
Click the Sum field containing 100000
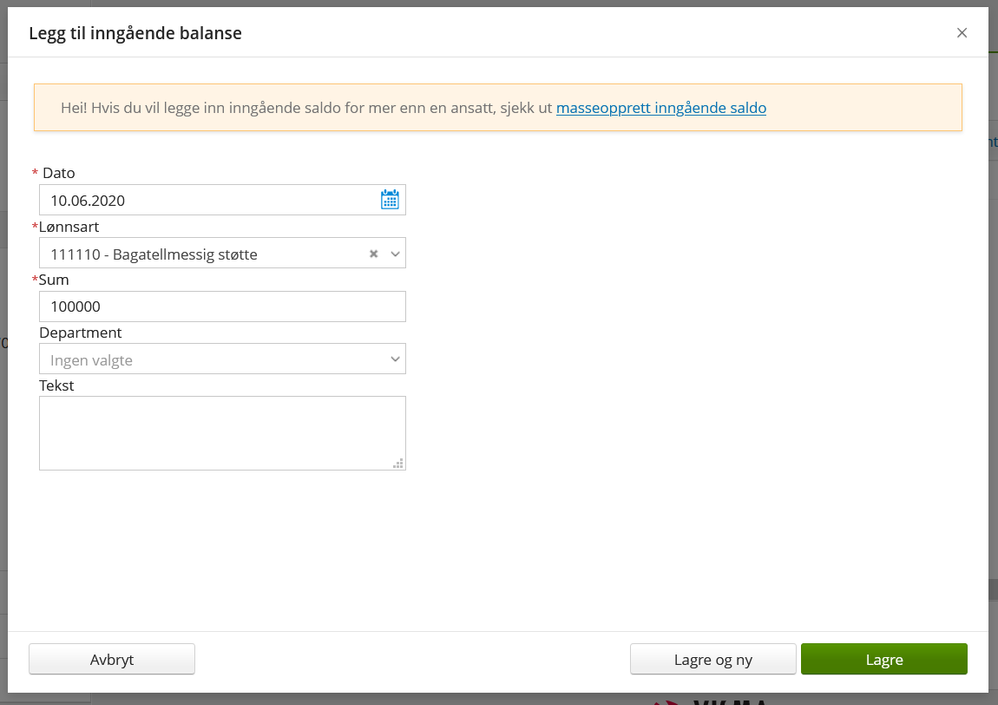point(222,307)
